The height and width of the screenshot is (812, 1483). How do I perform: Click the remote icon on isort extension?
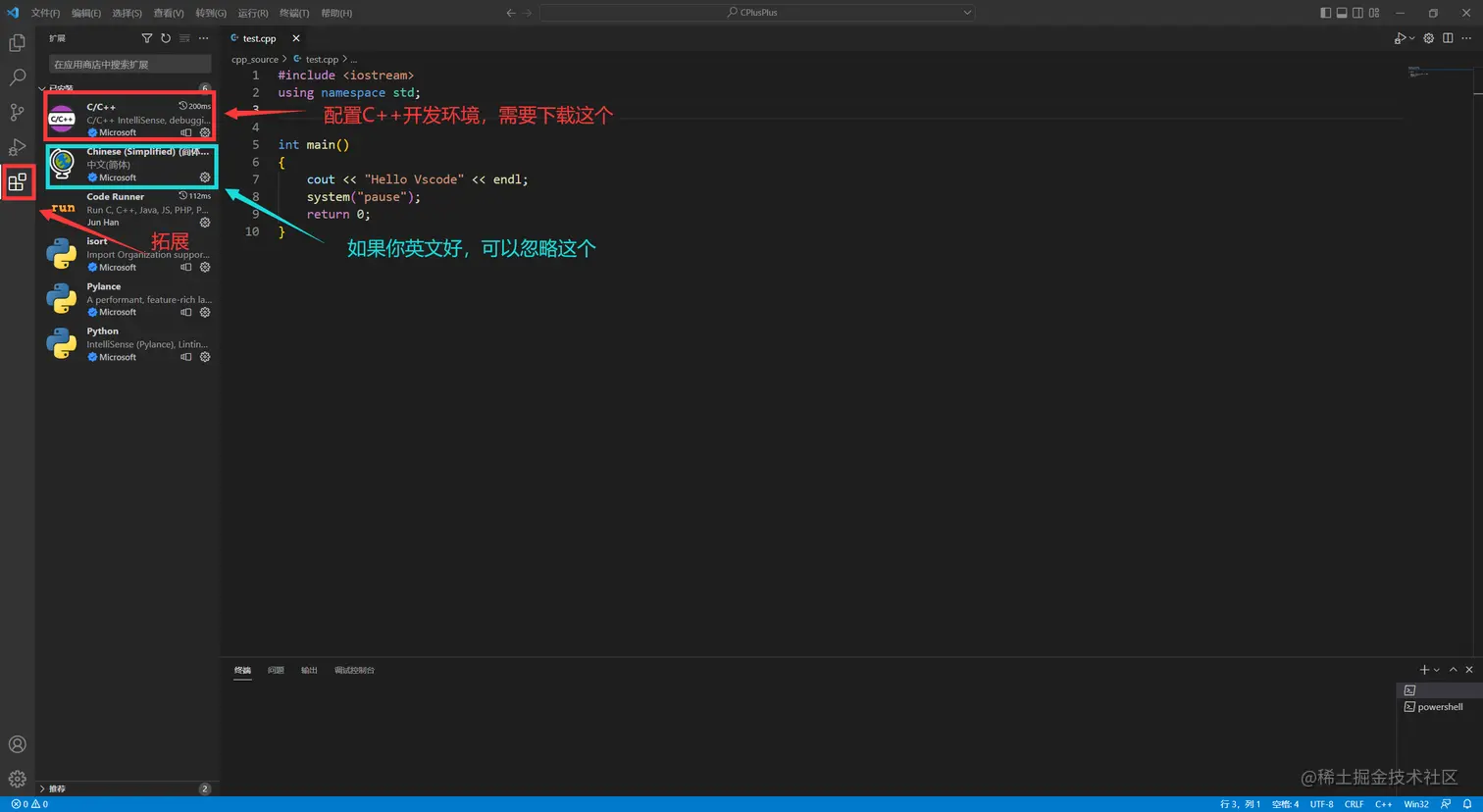point(186,267)
